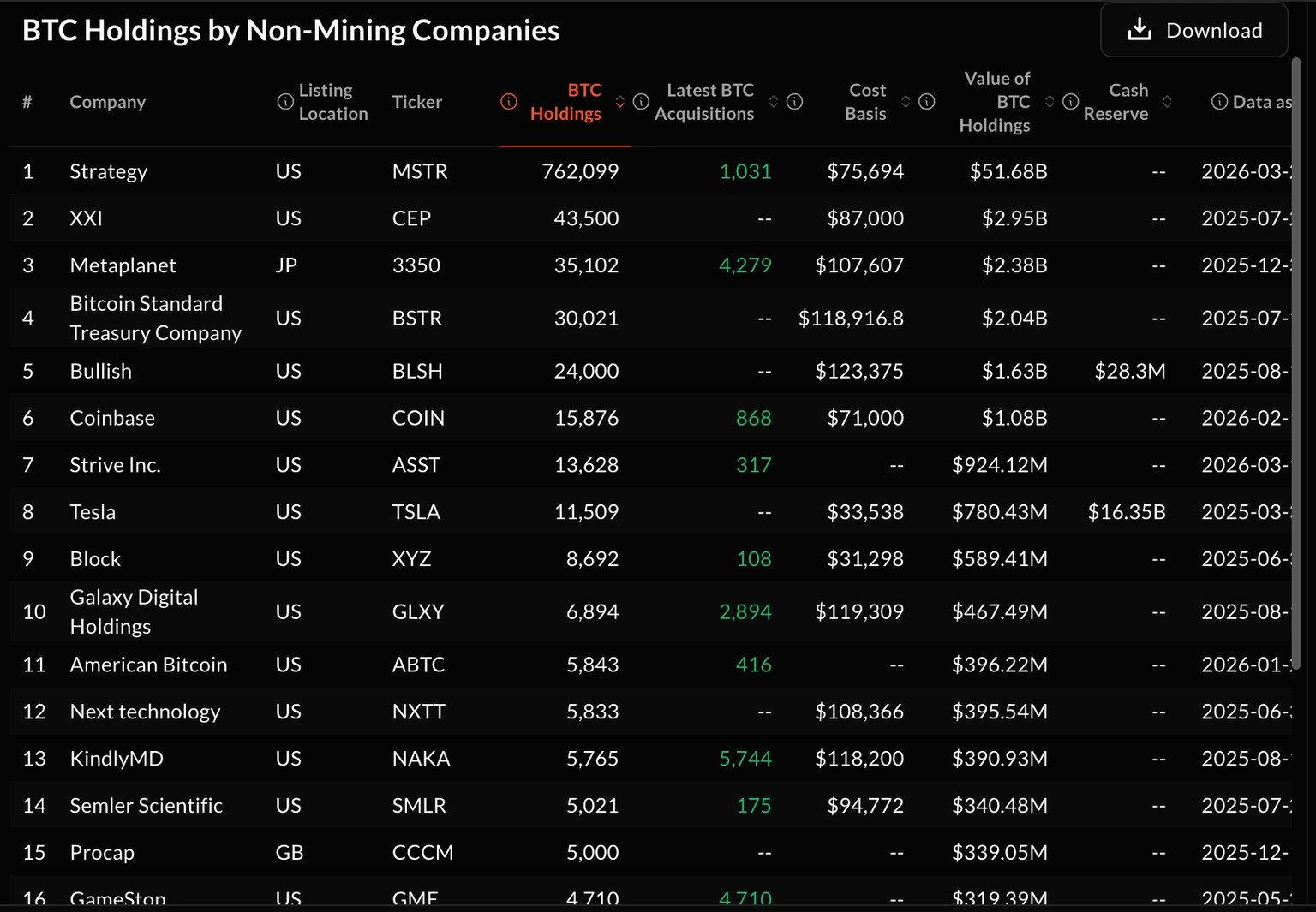Open the Listing Location info icon
Screen dimensions: 1316x912
[x=285, y=102]
